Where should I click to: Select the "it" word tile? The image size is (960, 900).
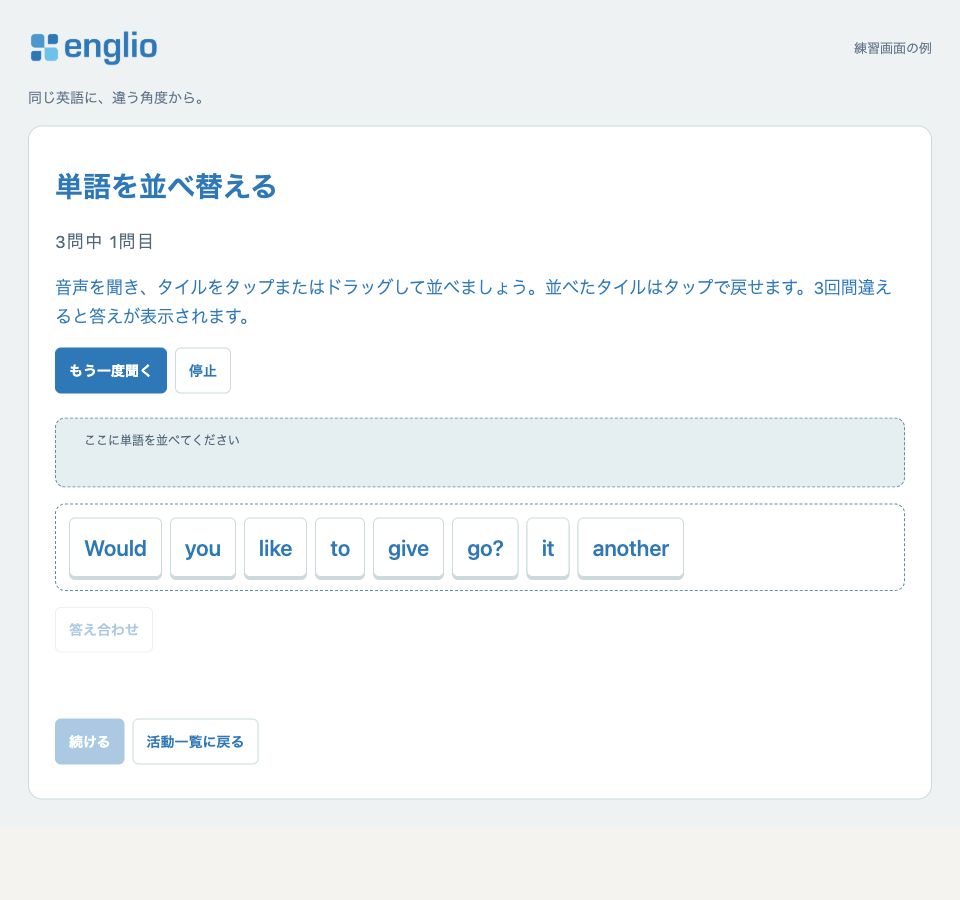click(x=548, y=548)
